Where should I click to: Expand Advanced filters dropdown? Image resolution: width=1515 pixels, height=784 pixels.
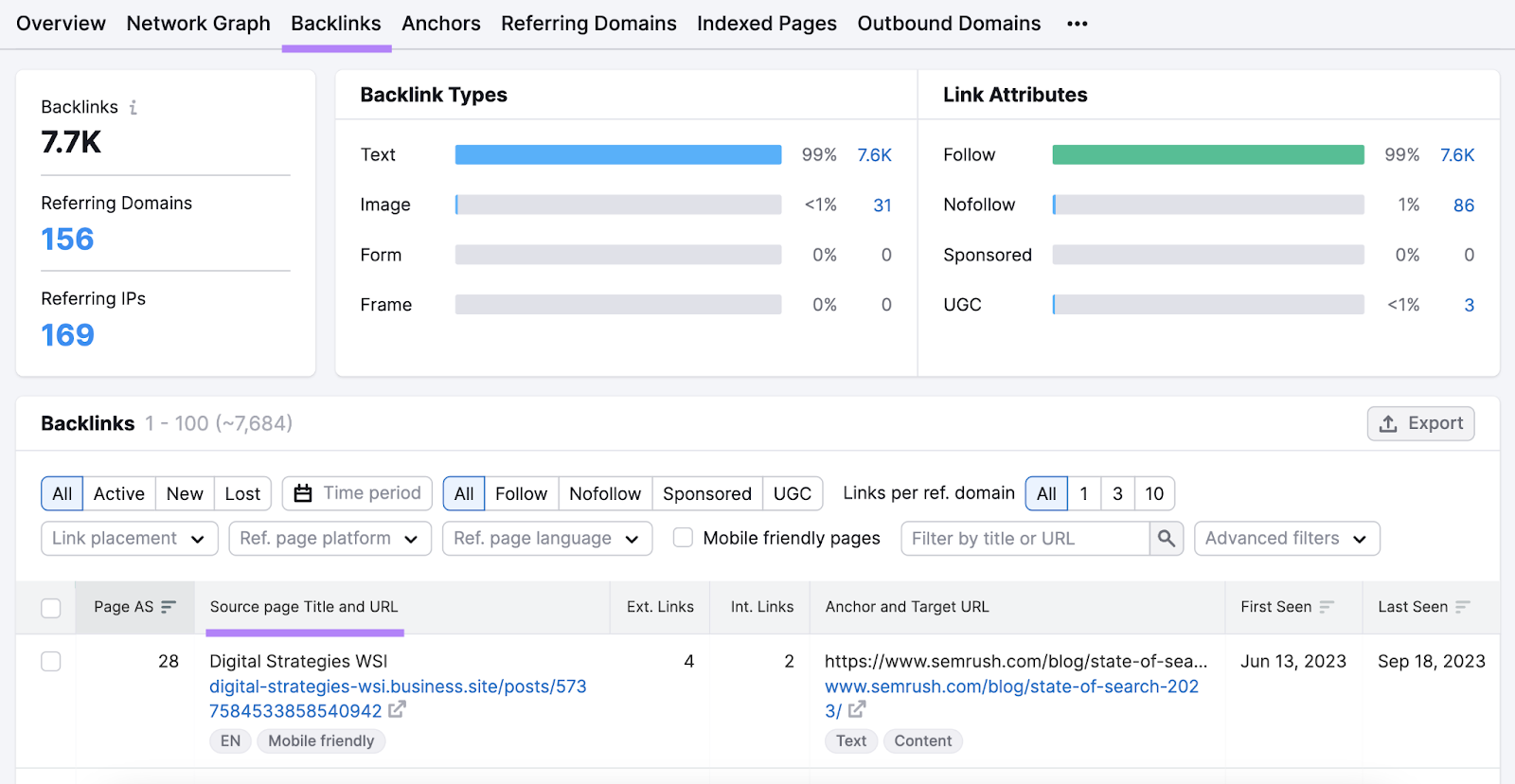(1286, 539)
